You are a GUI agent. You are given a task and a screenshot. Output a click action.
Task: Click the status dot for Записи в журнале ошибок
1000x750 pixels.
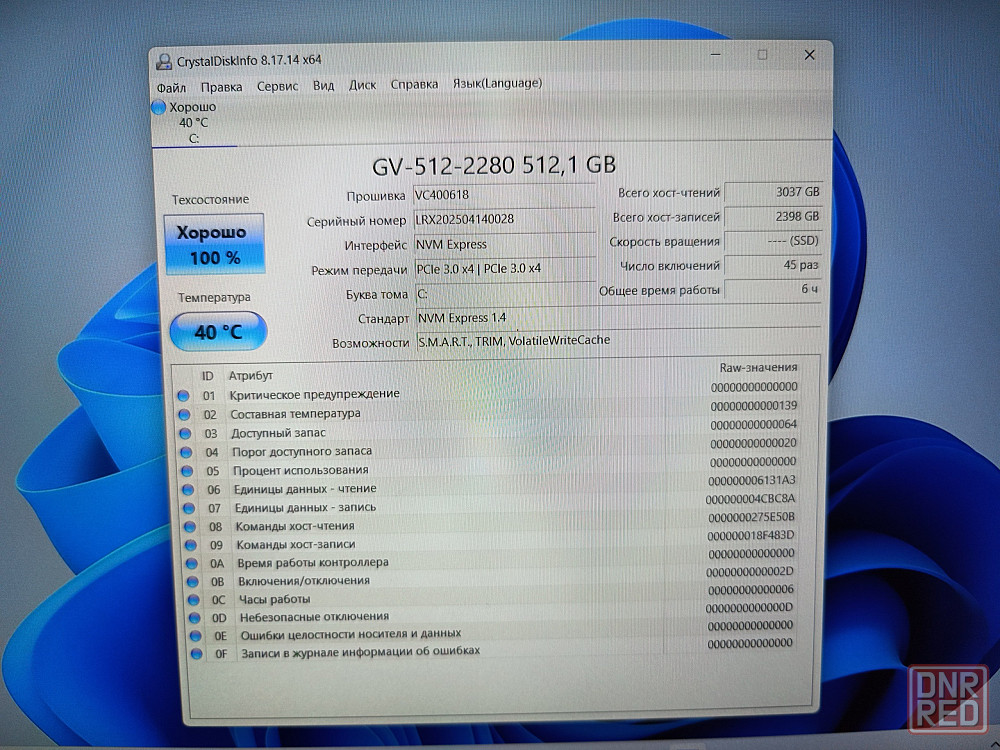click(x=196, y=654)
